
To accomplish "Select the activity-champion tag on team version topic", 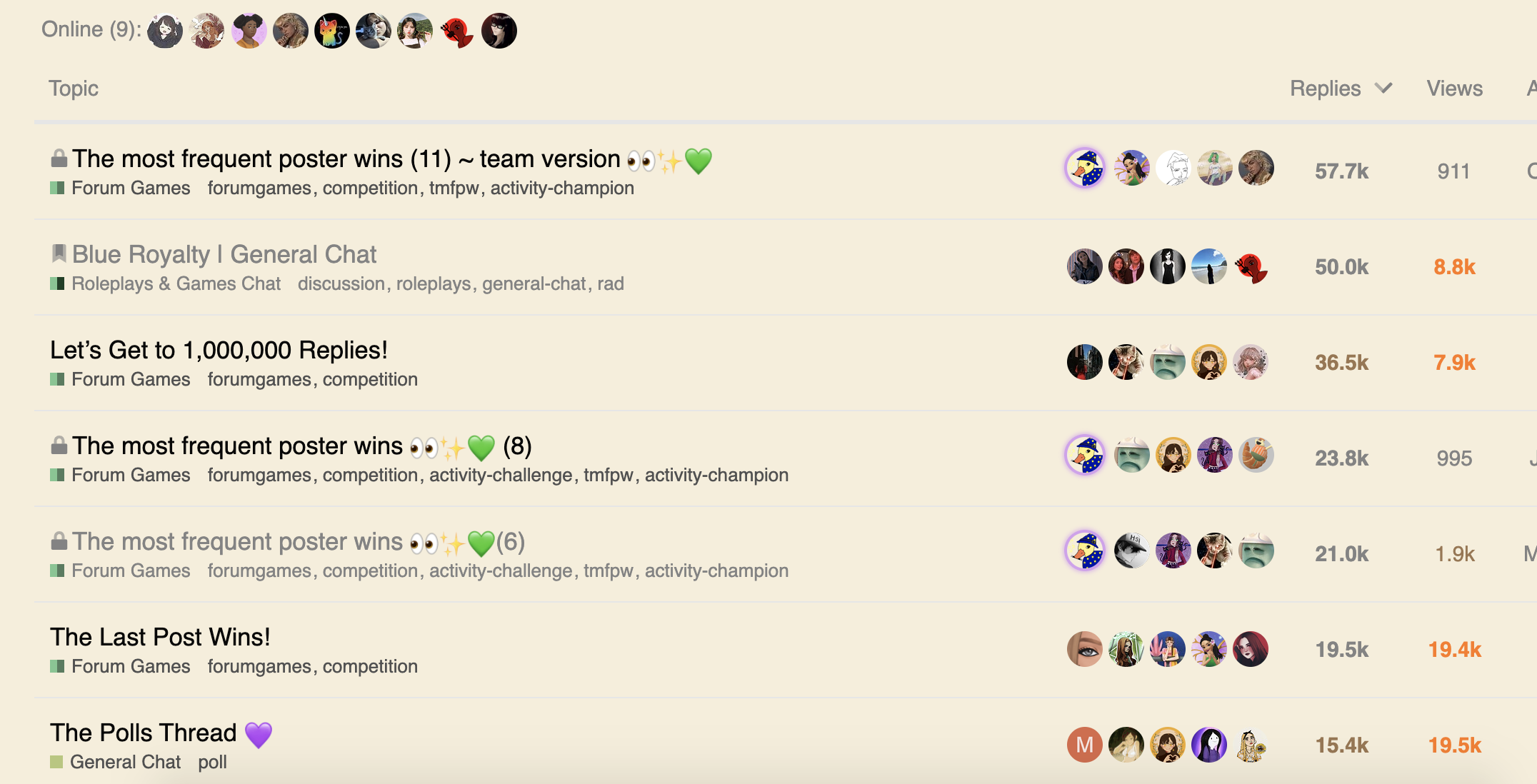I will click(562, 188).
